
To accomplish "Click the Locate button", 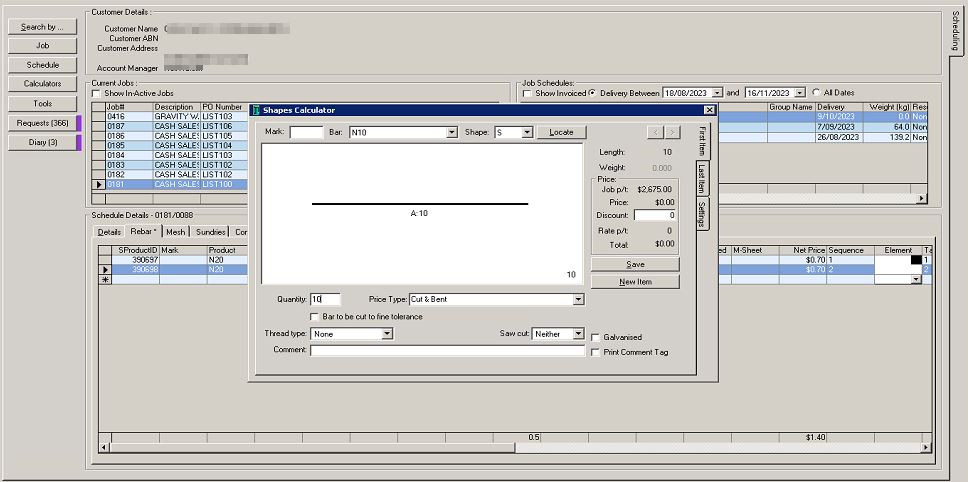I will pyautogui.click(x=561, y=132).
